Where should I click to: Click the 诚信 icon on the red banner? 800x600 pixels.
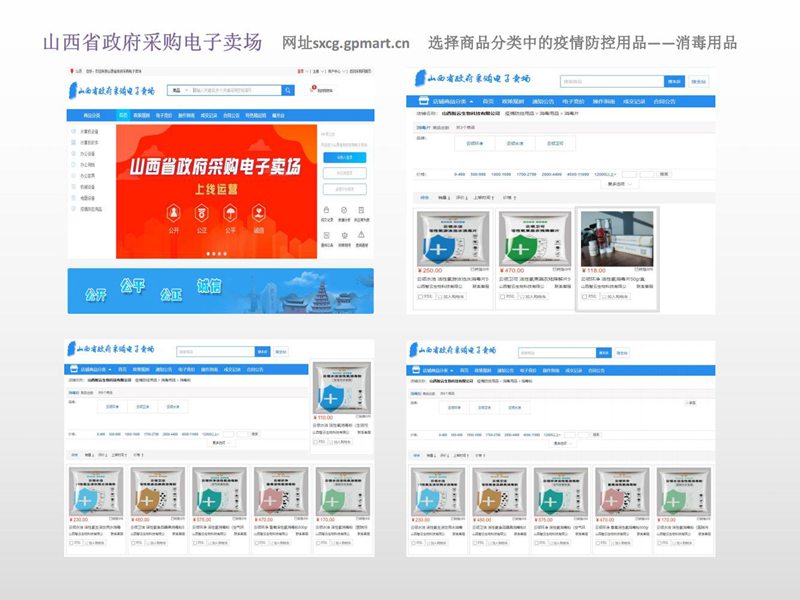point(259,212)
